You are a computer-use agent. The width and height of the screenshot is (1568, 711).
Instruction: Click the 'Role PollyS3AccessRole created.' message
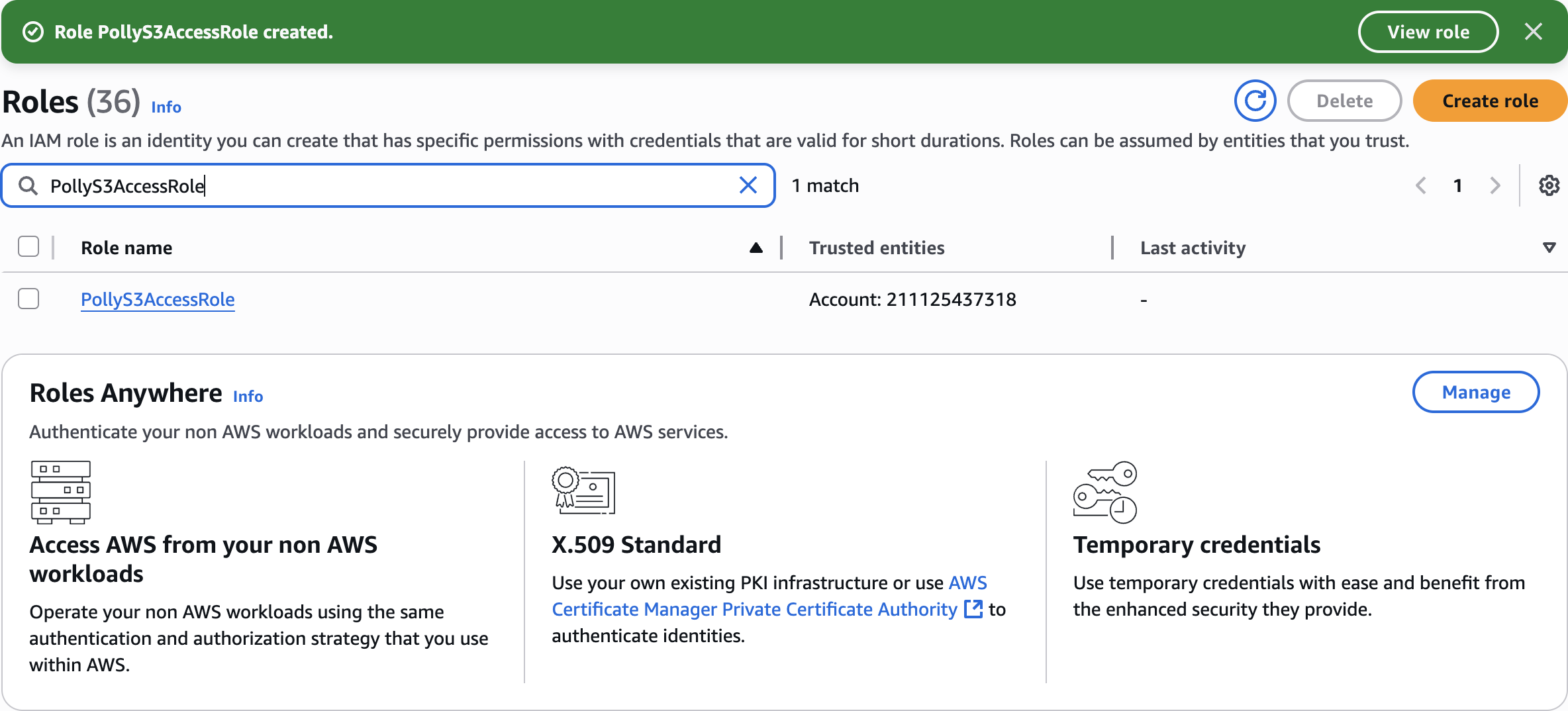(193, 32)
